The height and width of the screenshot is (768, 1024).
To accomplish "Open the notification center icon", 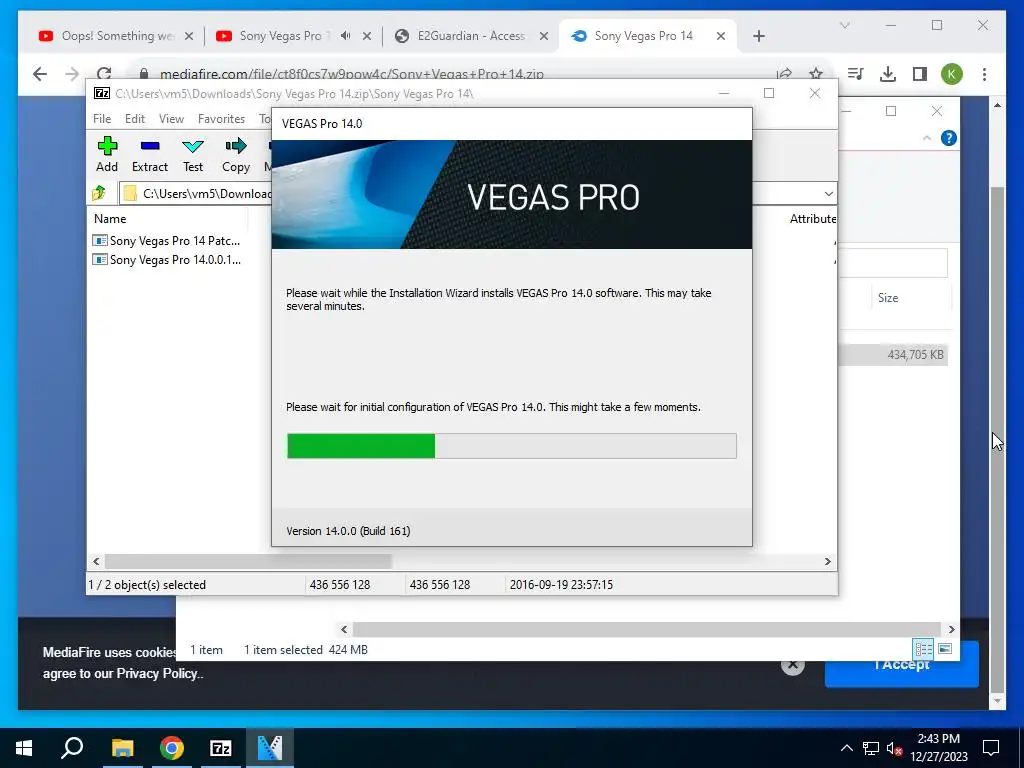I will click(x=991, y=748).
